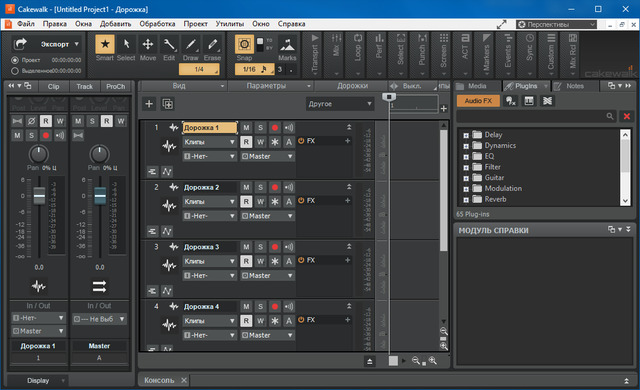The height and width of the screenshot is (390, 640).
Task: Click the Дорожка 1 track name field
Action: tap(210, 128)
